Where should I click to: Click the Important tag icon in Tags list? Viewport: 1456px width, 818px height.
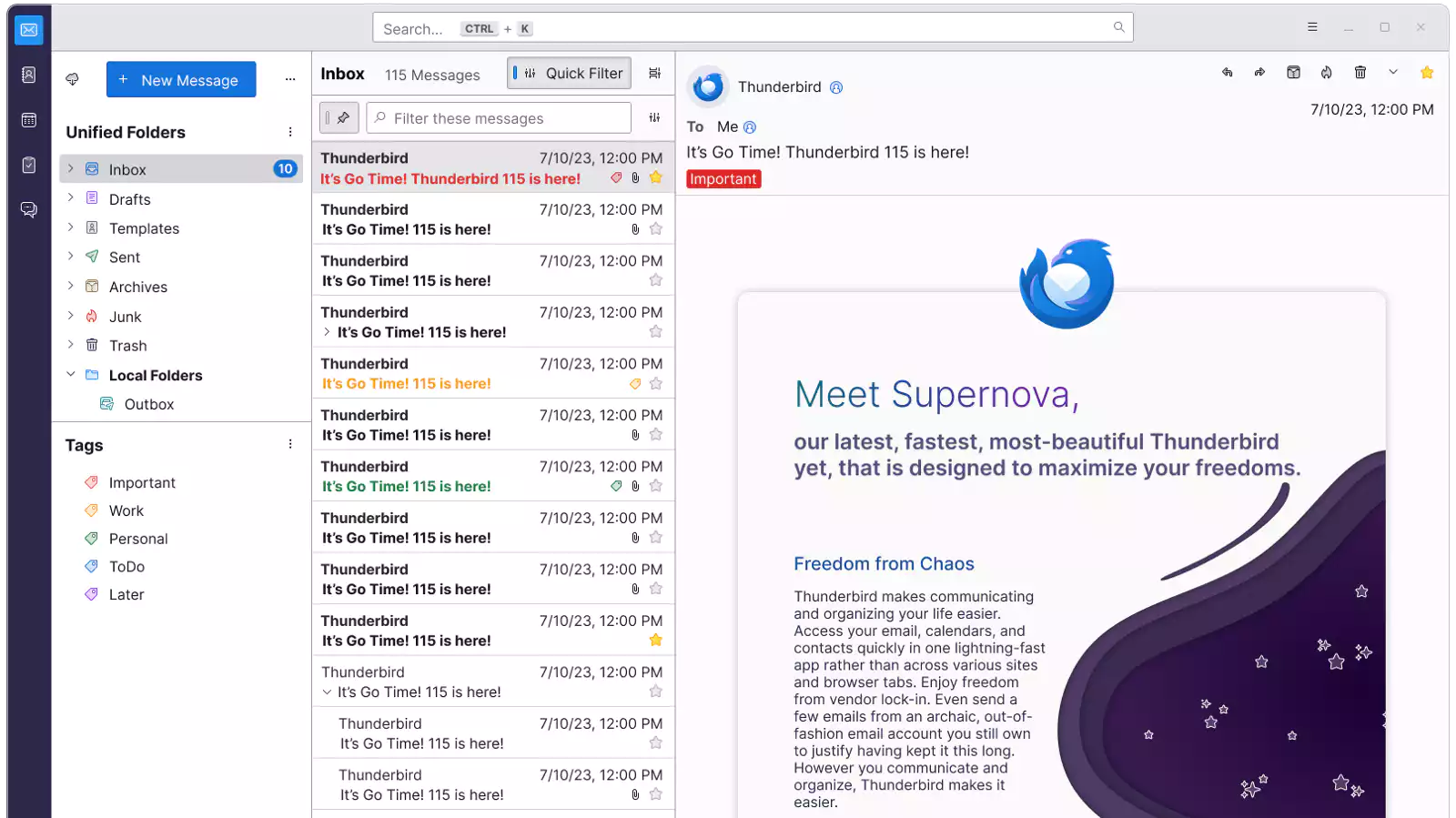pos(91,482)
